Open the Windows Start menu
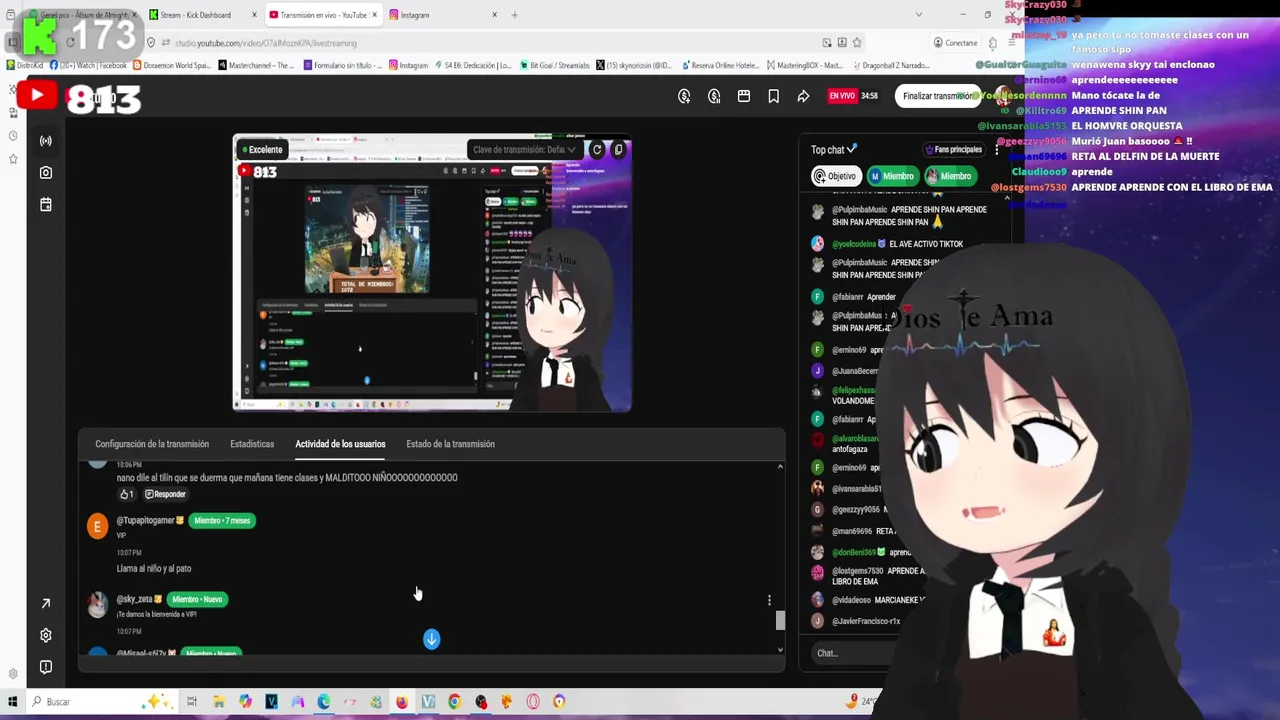 pyautogui.click(x=12, y=702)
